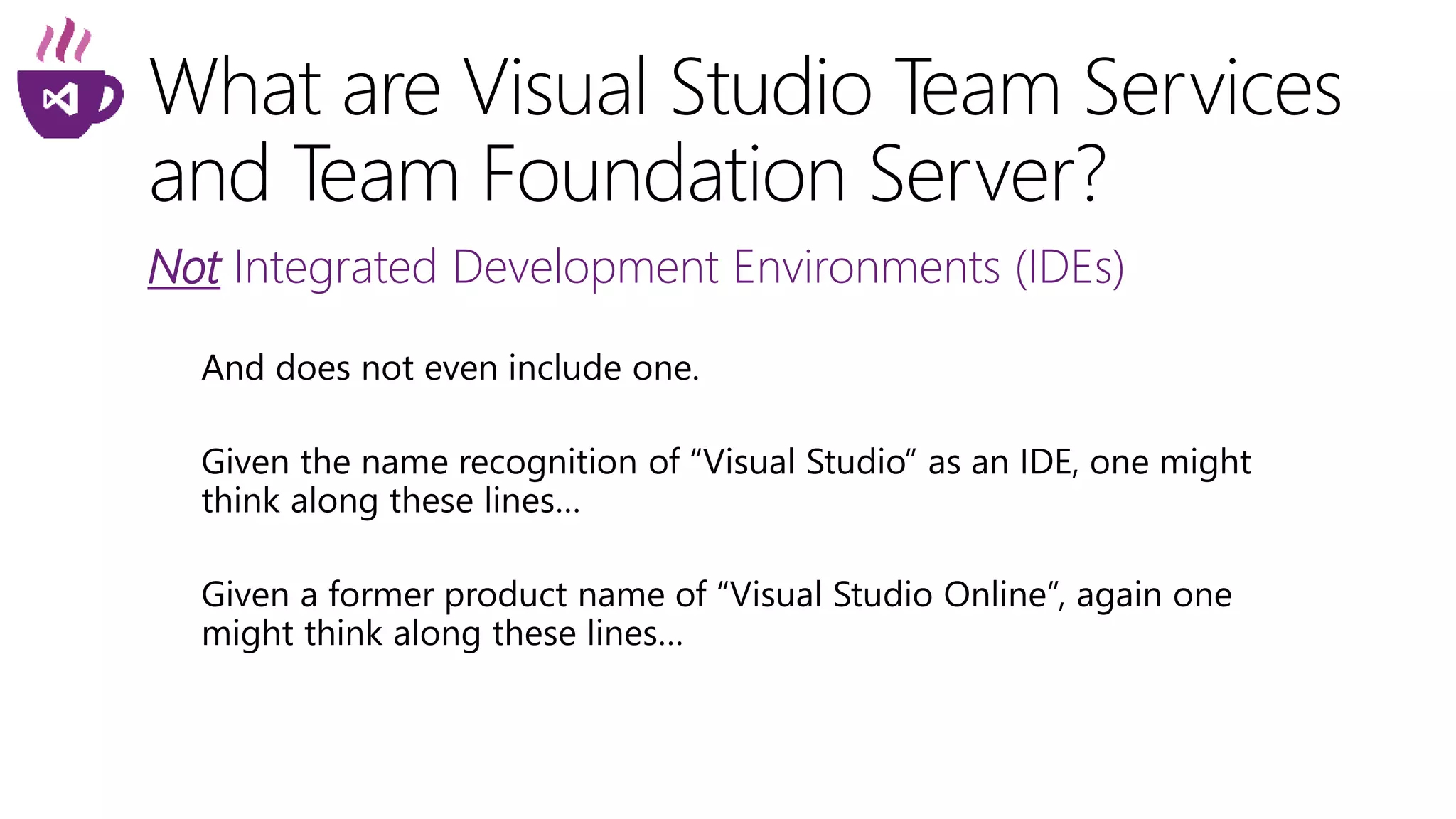Click the paragraph starting "Given the name recognition"
The width and height of the screenshot is (1456, 819).
pyautogui.click(x=725, y=462)
